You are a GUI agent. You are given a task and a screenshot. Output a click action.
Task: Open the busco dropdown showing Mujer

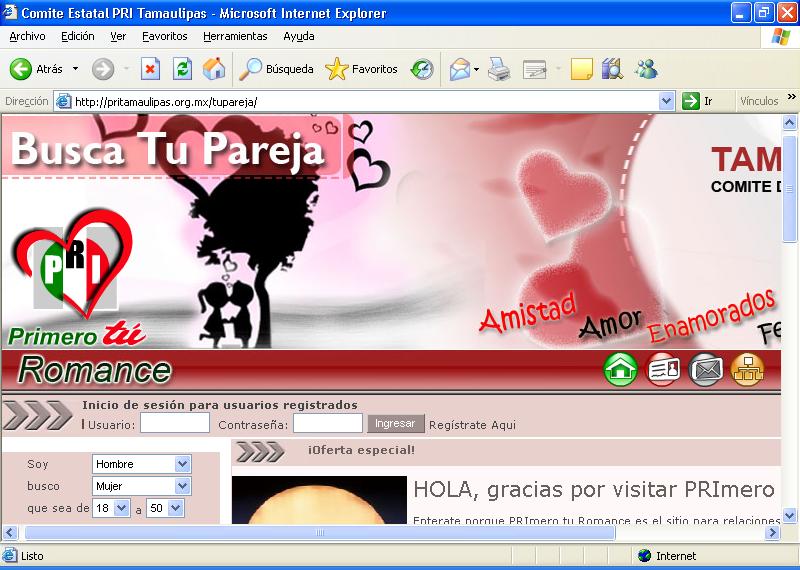pyautogui.click(x=141, y=486)
